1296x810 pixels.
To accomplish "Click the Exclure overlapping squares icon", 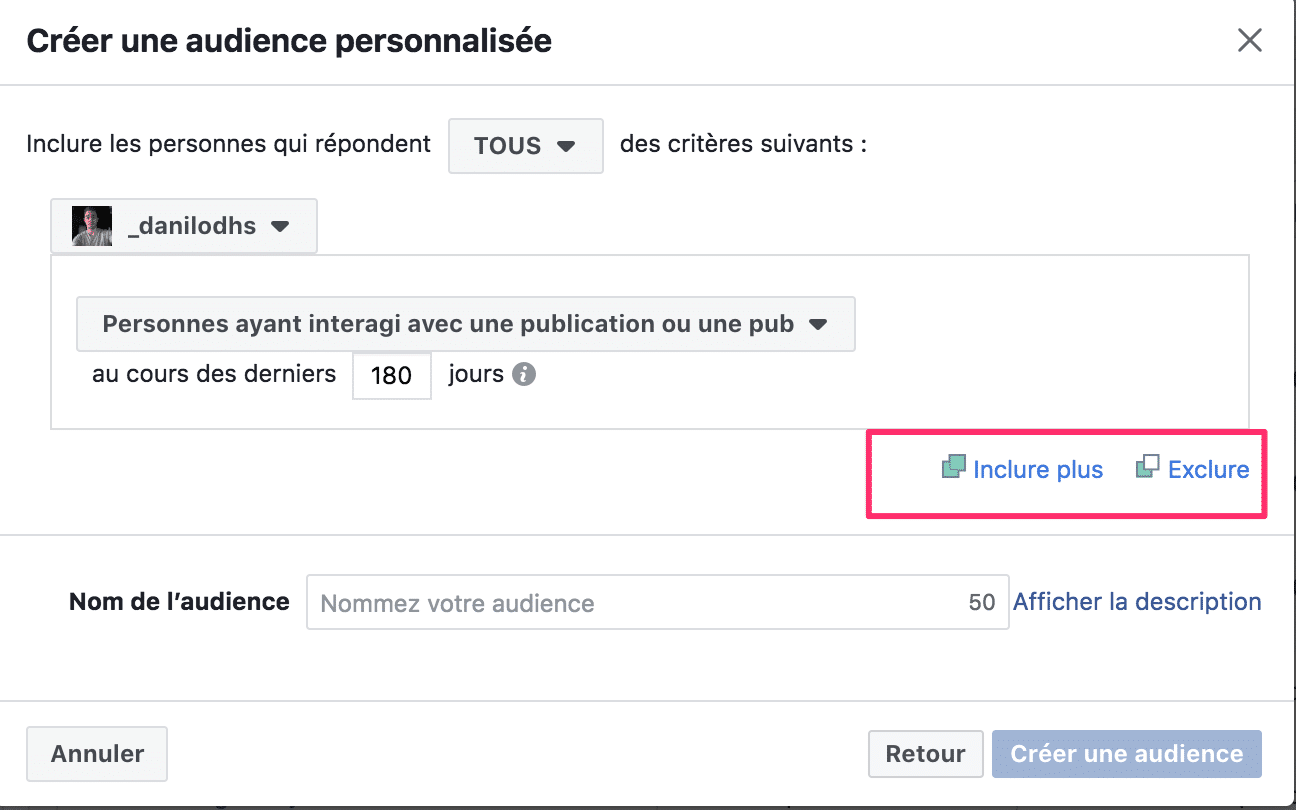I will click(1148, 466).
